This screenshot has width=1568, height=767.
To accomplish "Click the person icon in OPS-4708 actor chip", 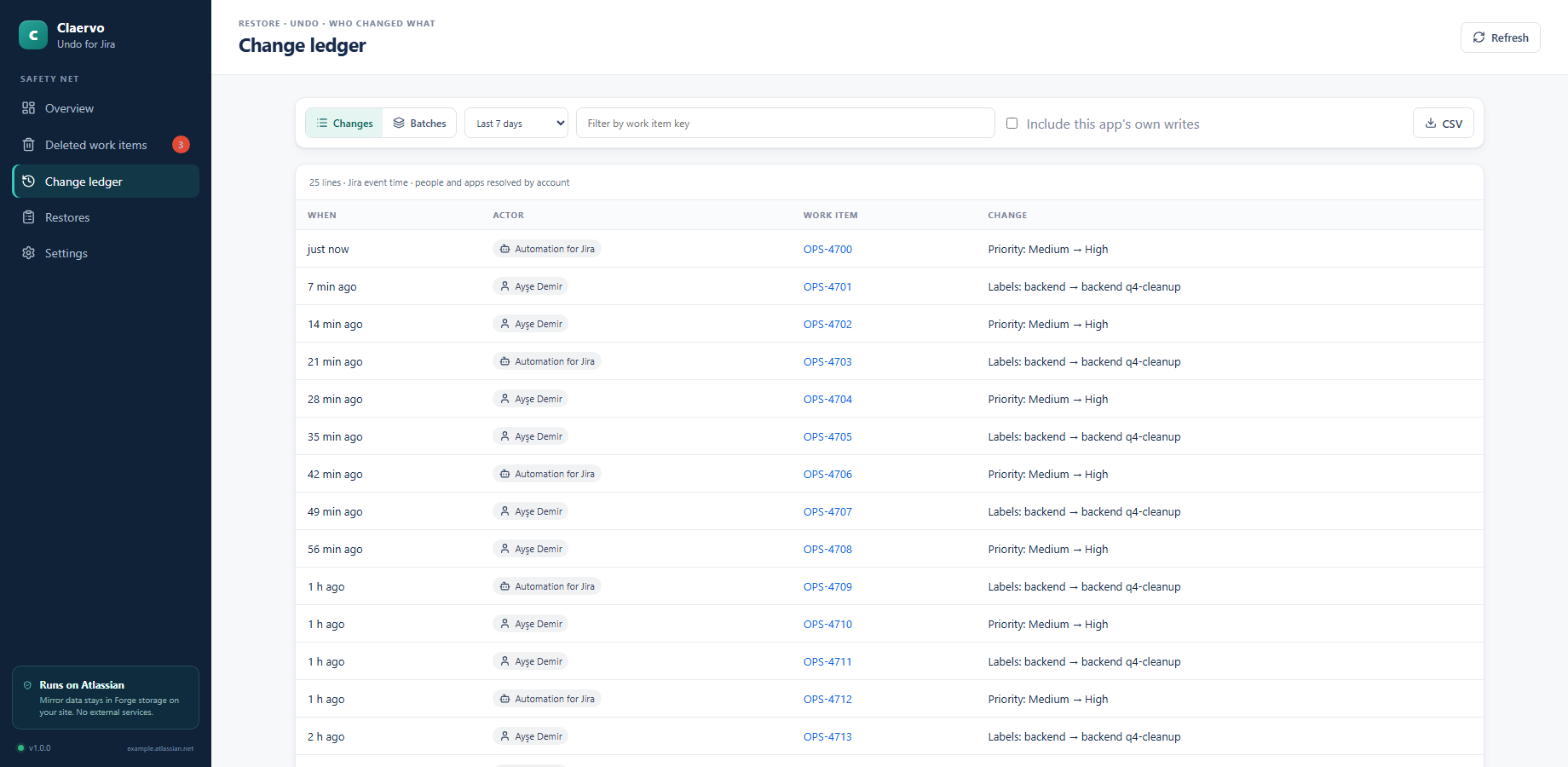I will [505, 549].
